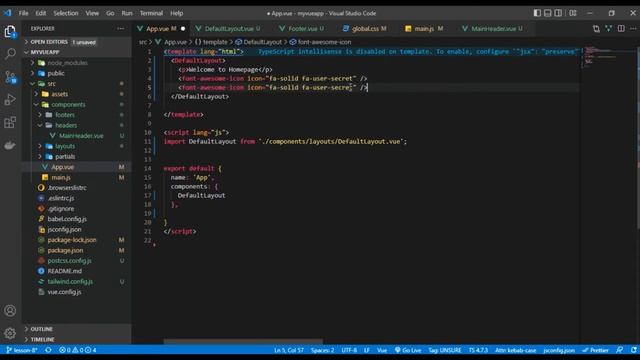The image size is (640, 360).
Task: Open the File menu
Action: tap(24, 13)
